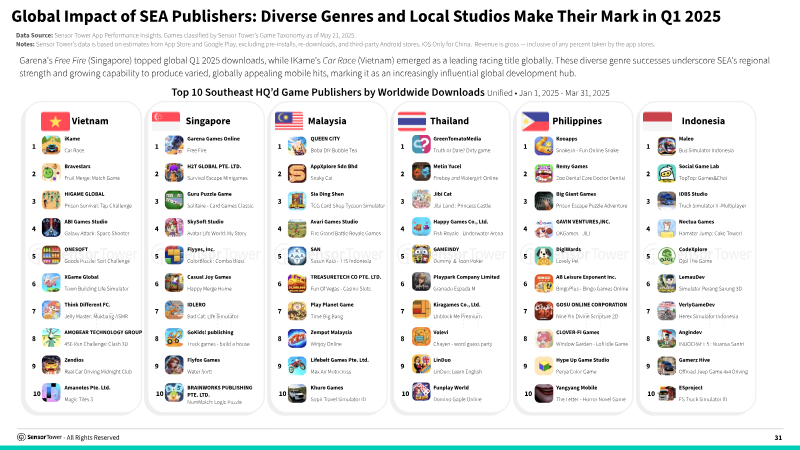Click the 'Data Source:' note line
The height and width of the screenshot is (450, 800).
point(185,35)
